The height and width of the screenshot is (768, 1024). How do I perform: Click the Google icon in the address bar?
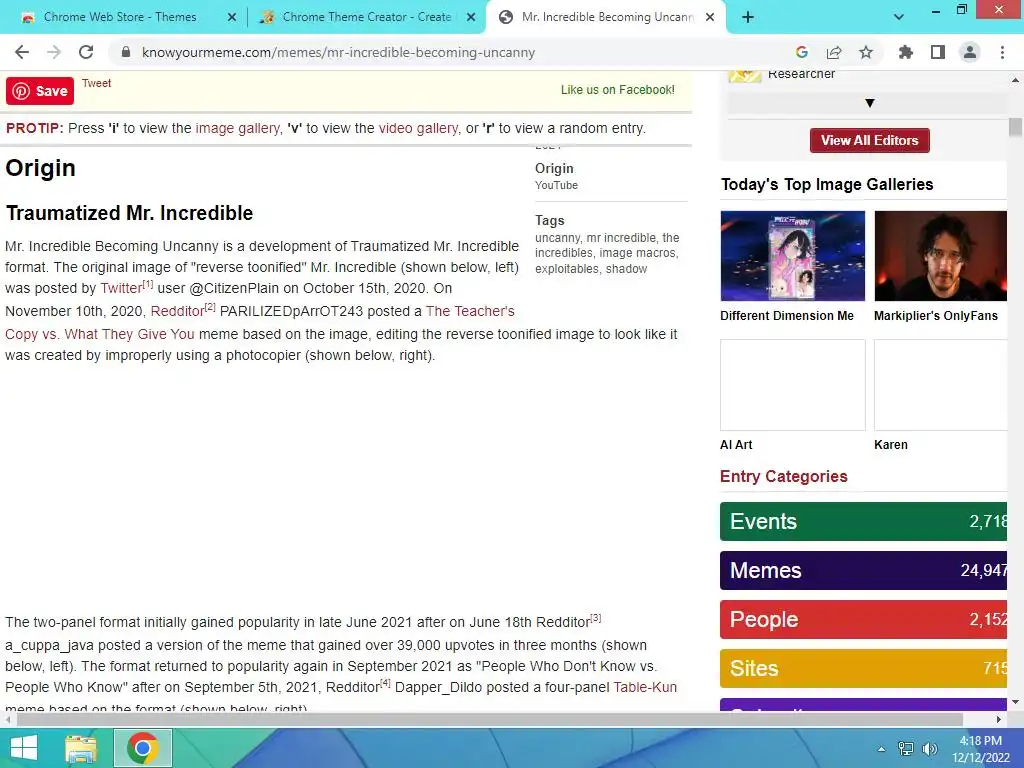click(802, 52)
